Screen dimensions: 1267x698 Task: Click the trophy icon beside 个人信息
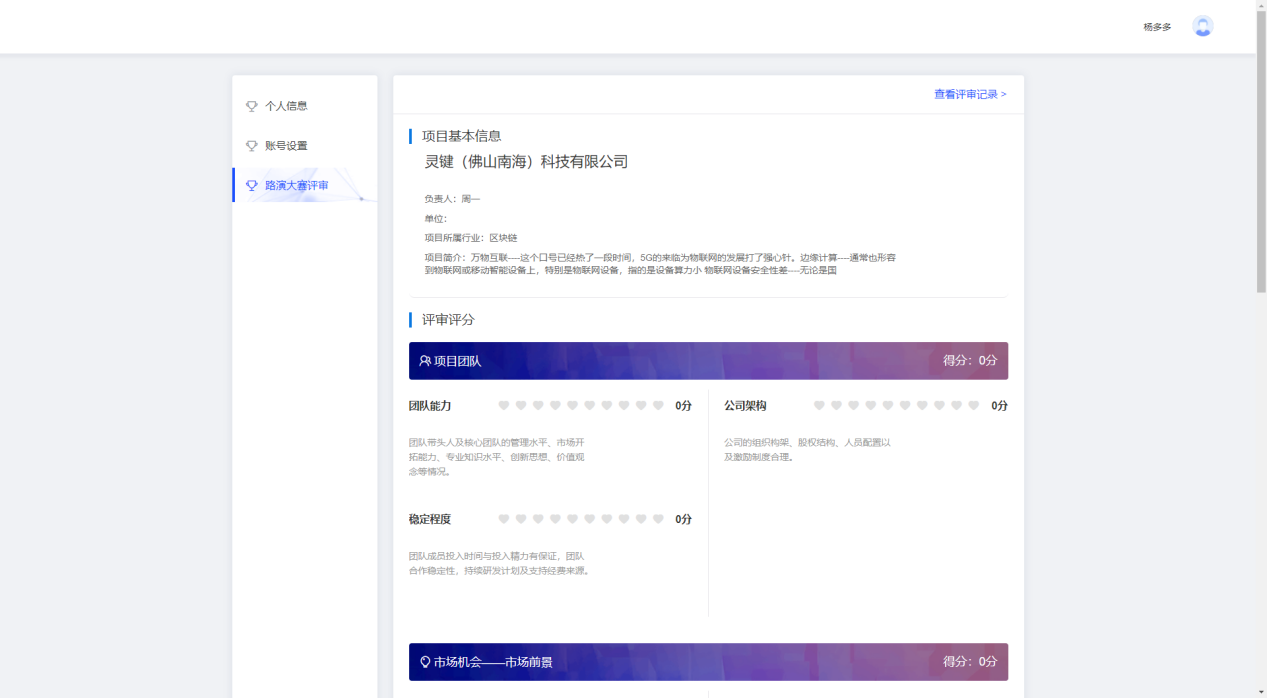[x=252, y=106]
